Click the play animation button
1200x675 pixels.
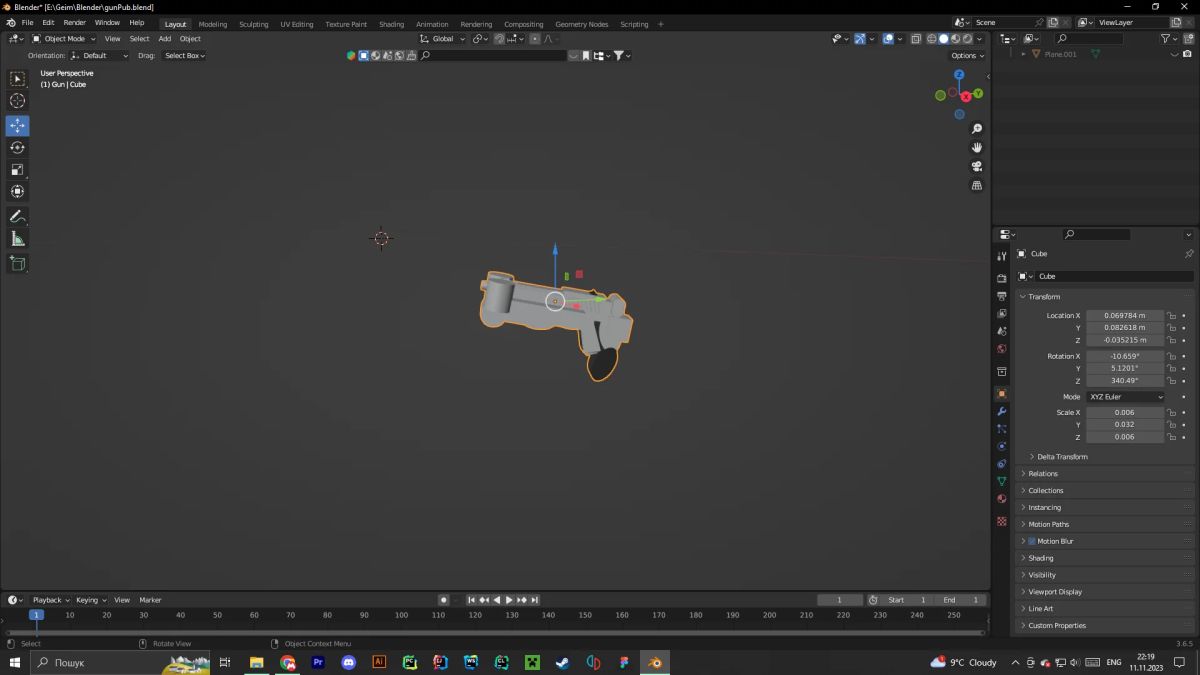509,600
